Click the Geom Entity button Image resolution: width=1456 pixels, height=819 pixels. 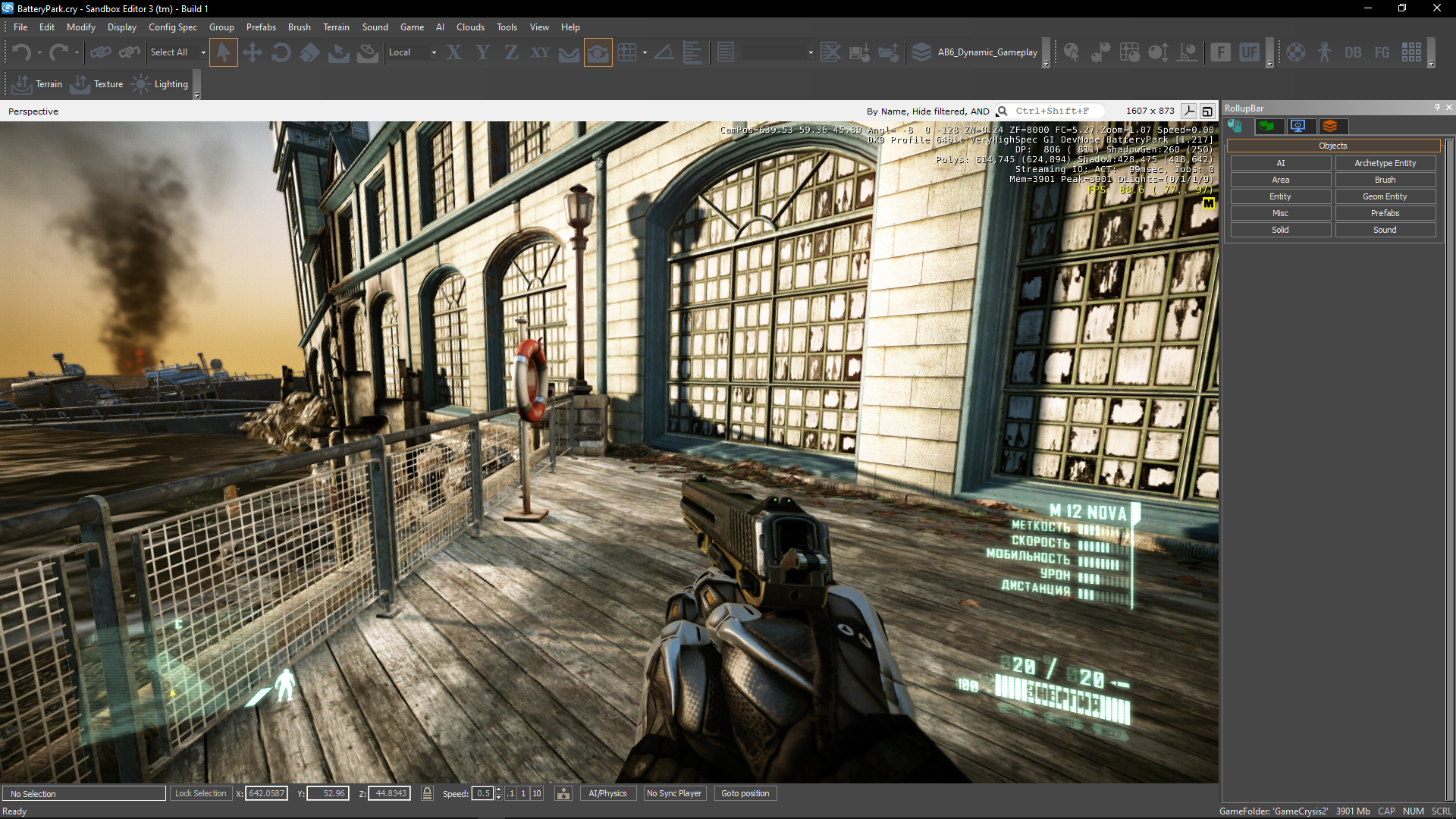click(1384, 196)
